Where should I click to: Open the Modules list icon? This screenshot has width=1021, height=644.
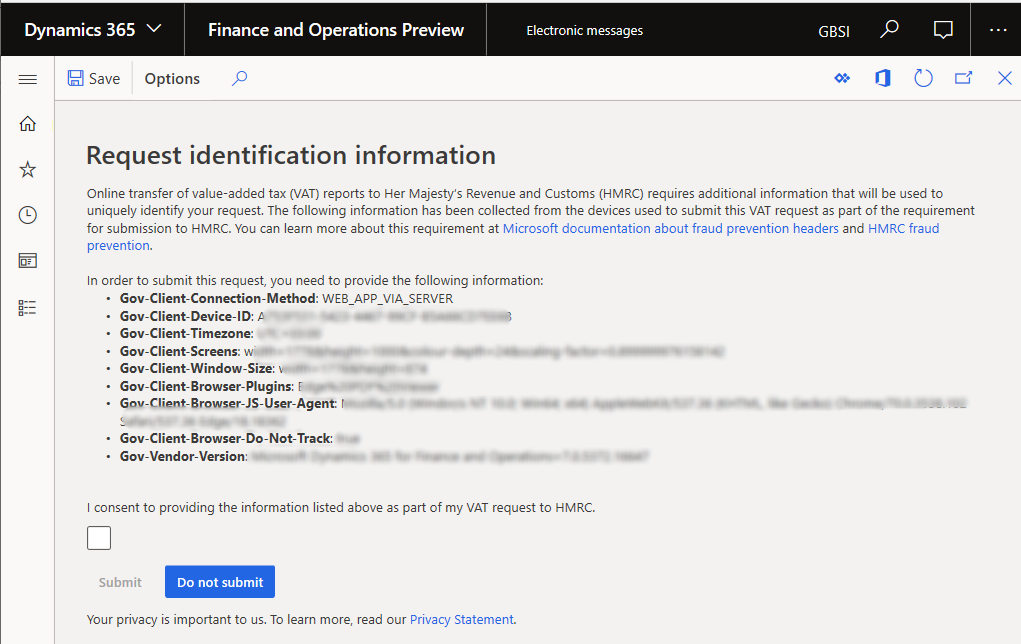tap(27, 307)
